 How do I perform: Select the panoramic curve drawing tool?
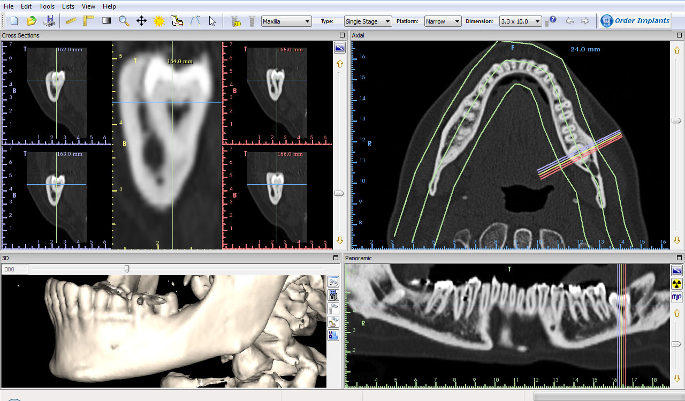tap(195, 21)
